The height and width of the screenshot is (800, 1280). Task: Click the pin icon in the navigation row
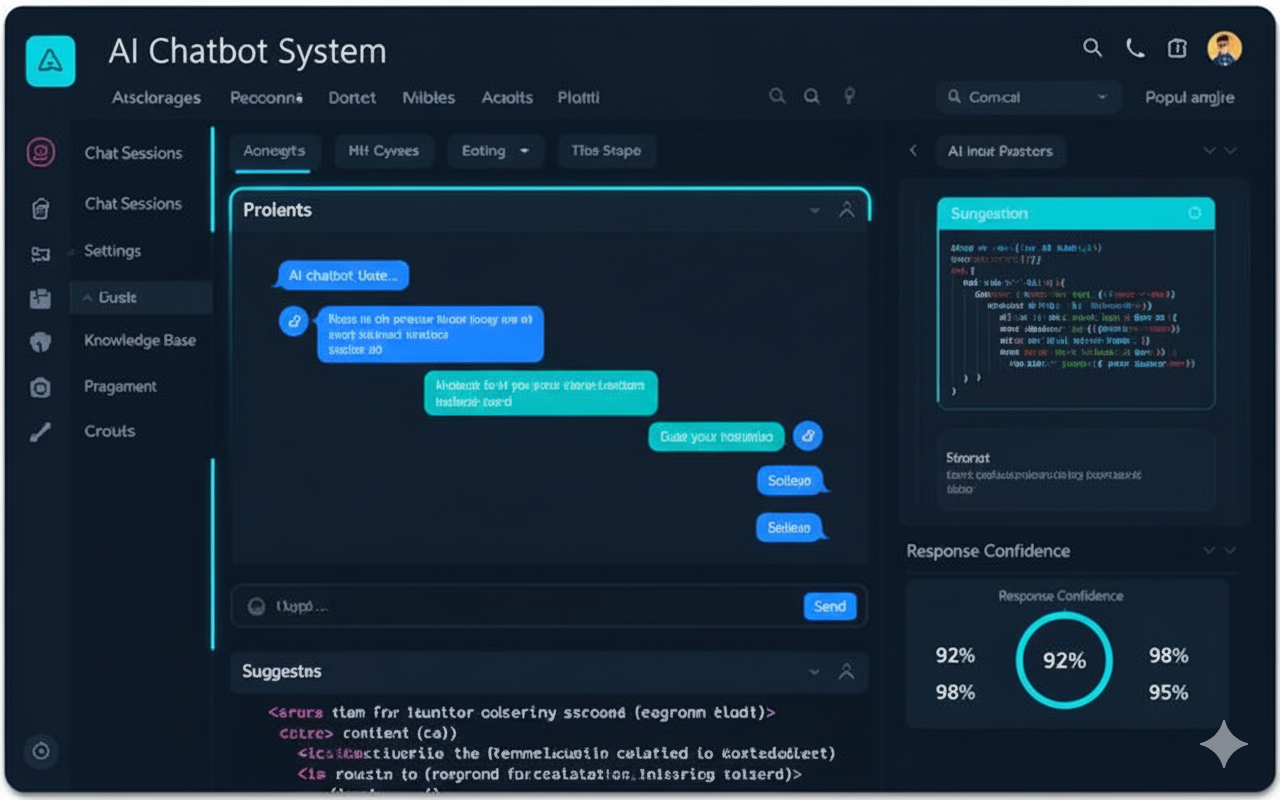pos(850,96)
